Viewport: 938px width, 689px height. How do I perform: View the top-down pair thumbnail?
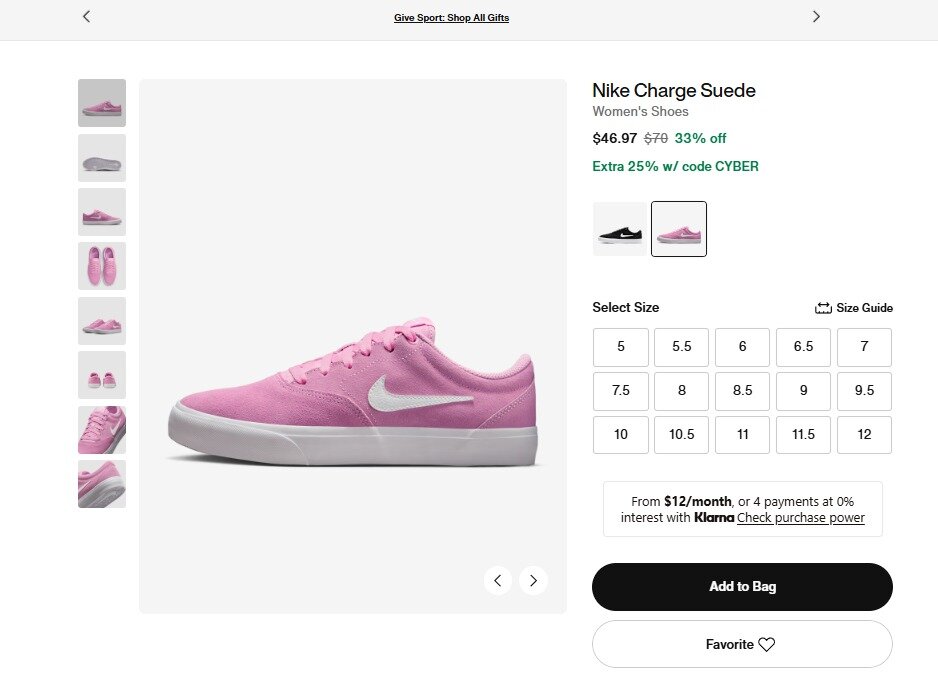(x=102, y=266)
